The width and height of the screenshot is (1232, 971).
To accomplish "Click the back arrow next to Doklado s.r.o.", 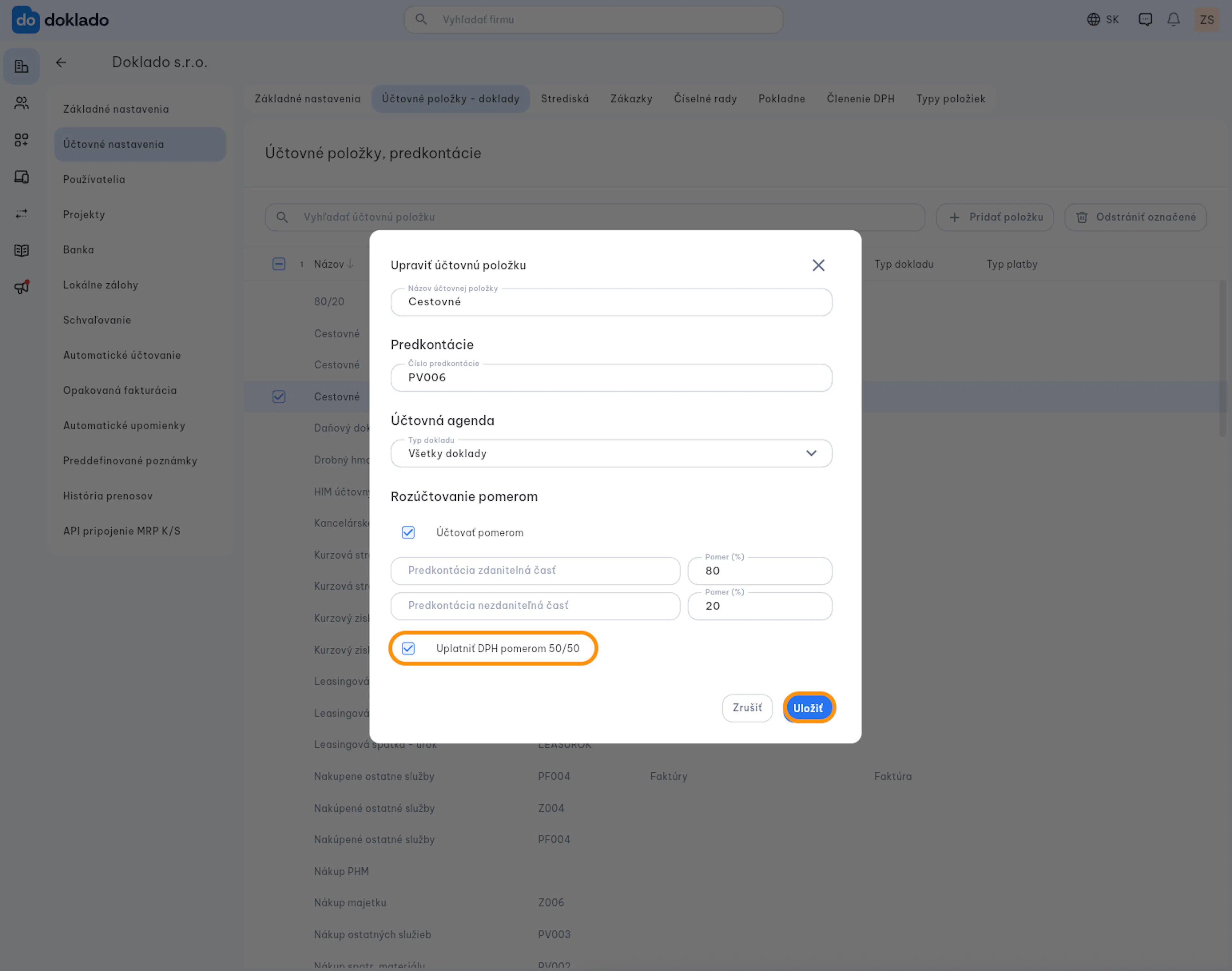I will (61, 63).
